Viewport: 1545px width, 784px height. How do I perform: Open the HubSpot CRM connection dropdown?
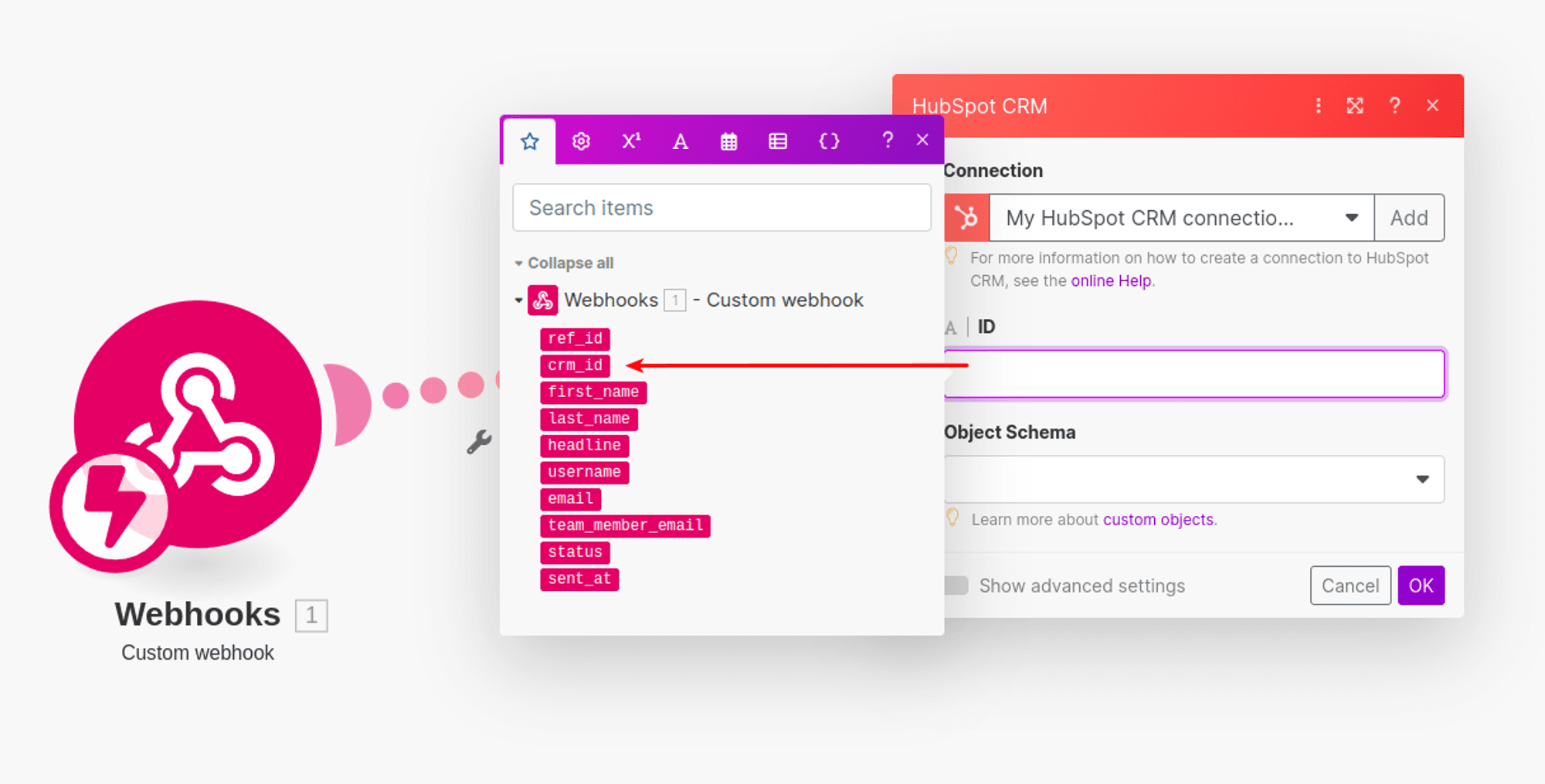pos(1180,218)
